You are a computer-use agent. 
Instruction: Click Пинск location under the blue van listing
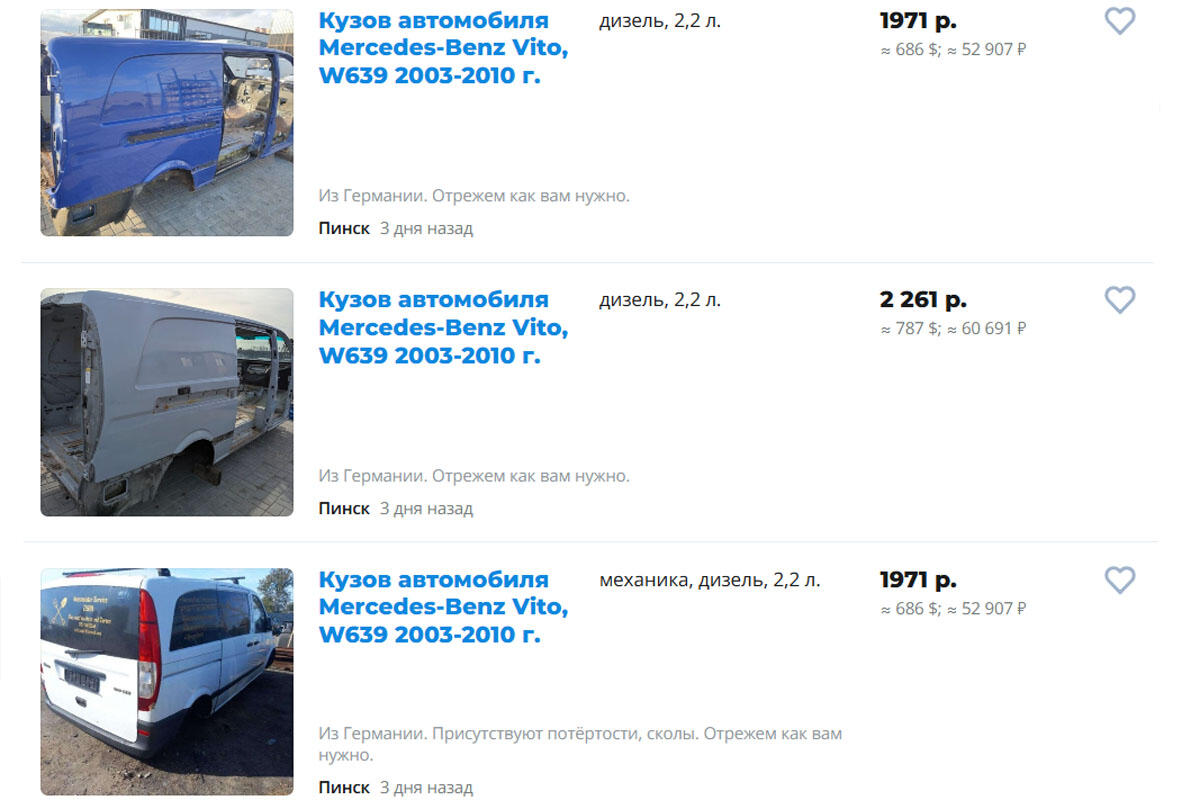point(344,228)
